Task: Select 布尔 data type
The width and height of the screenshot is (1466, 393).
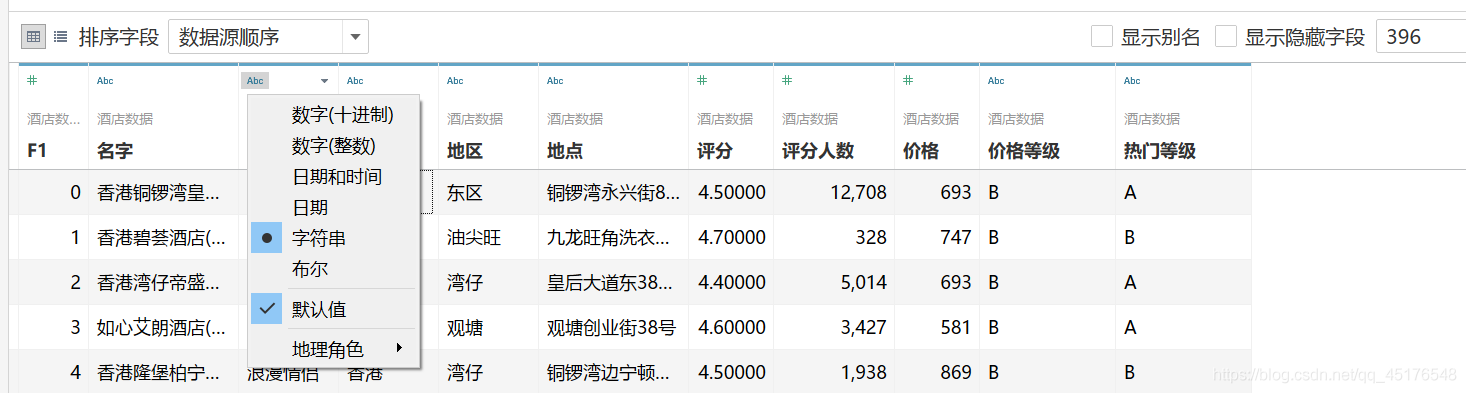Action: click(x=333, y=269)
